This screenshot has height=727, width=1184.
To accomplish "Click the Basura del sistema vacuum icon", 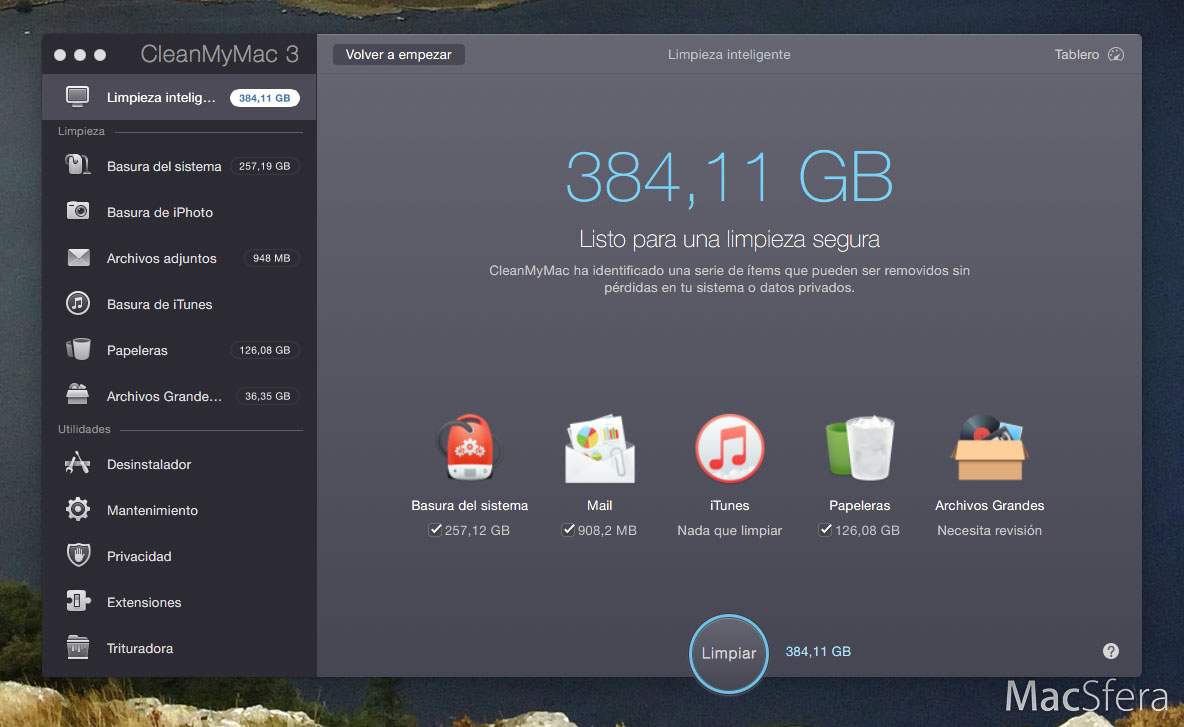I will pyautogui.click(x=469, y=450).
